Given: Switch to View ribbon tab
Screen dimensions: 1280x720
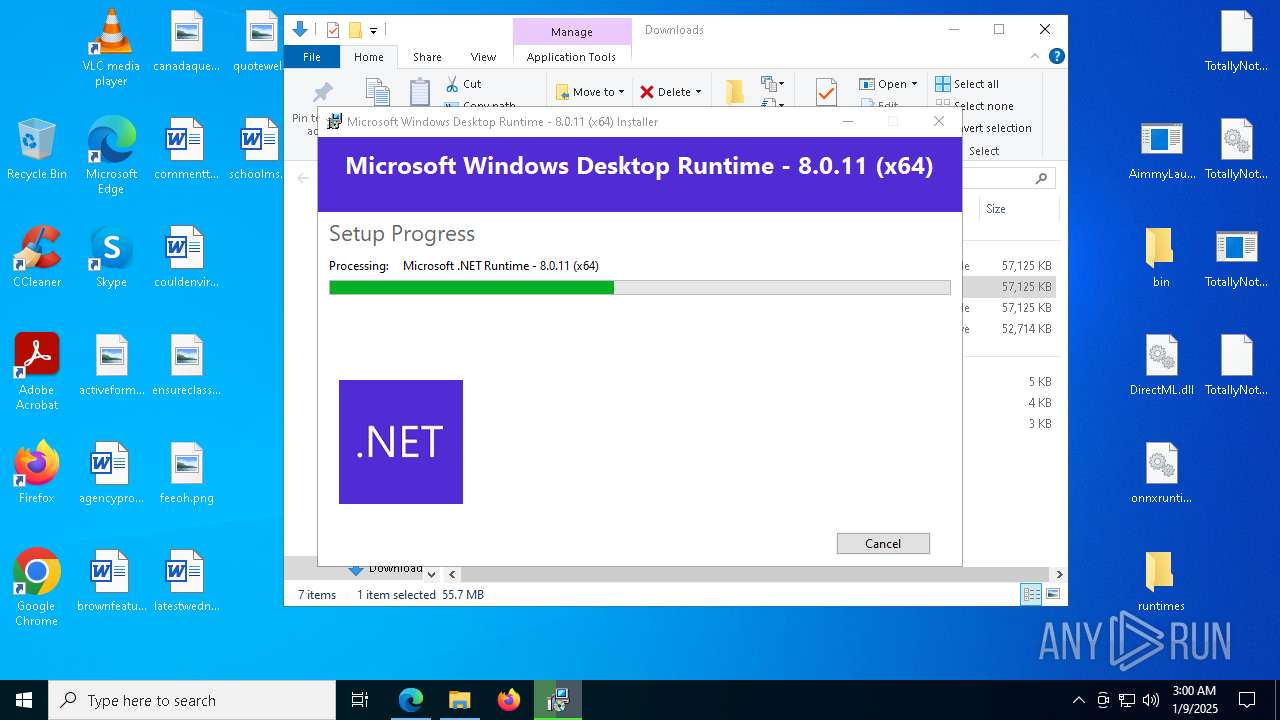Looking at the screenshot, I should [483, 57].
